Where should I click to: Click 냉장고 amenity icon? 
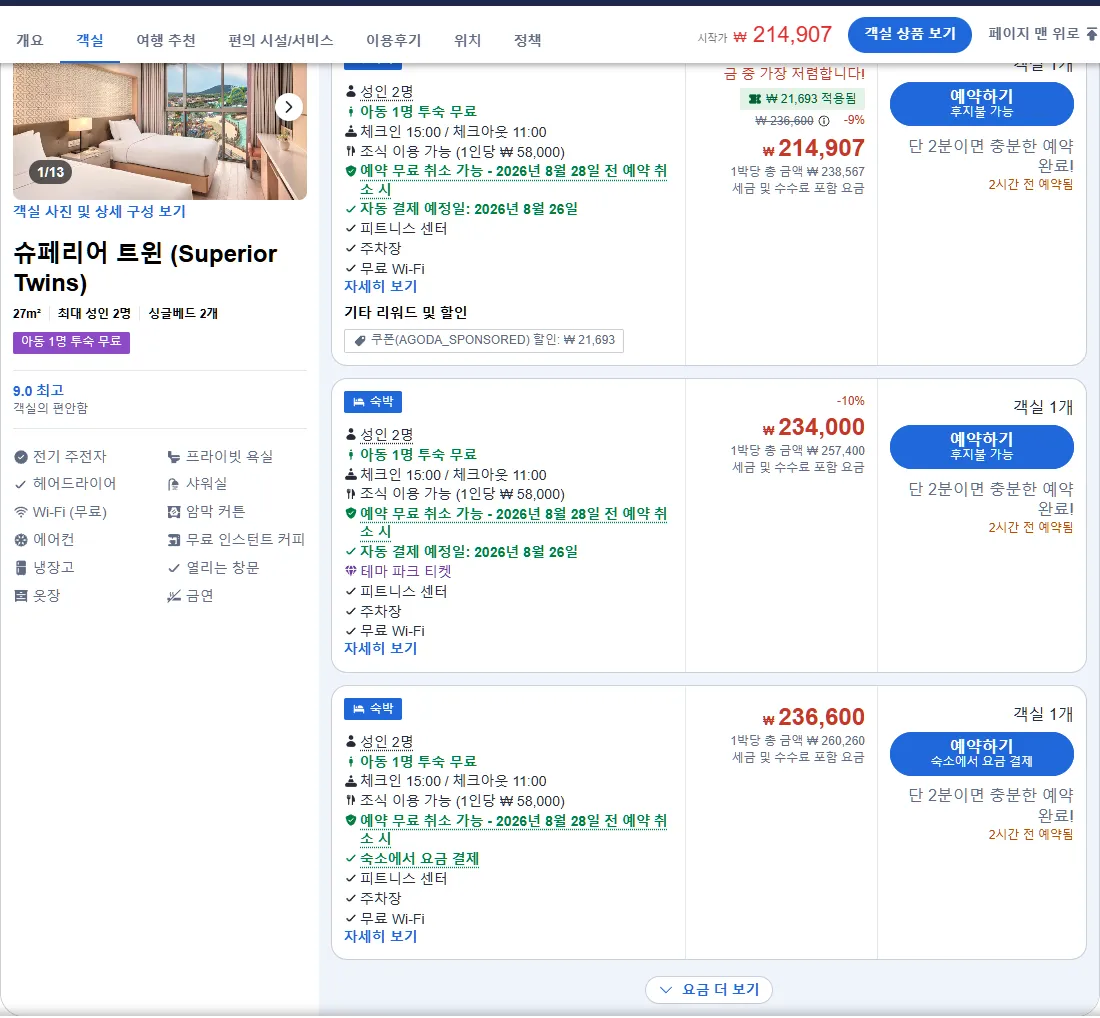[21, 568]
